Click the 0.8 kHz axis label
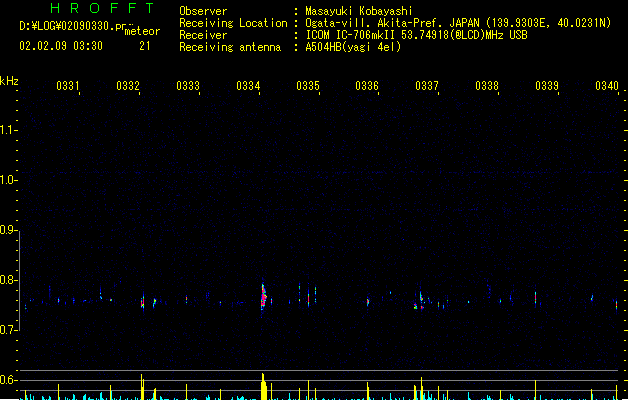629x400 pixels. tap(7, 280)
